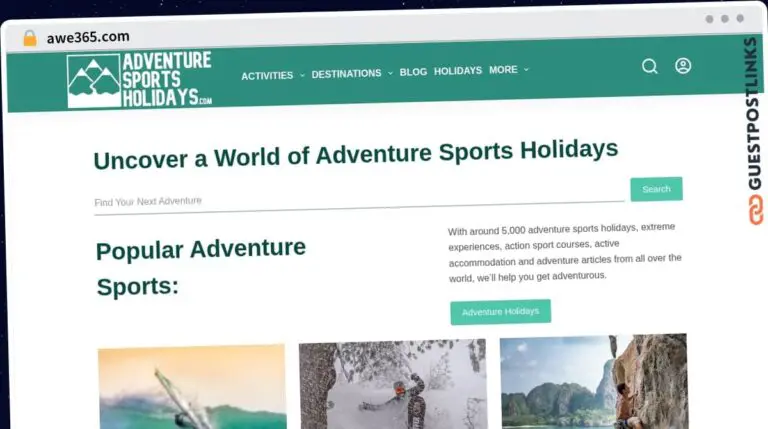This screenshot has width=768, height=429.
Task: Open the search magnifier icon in header
Action: [649, 66]
